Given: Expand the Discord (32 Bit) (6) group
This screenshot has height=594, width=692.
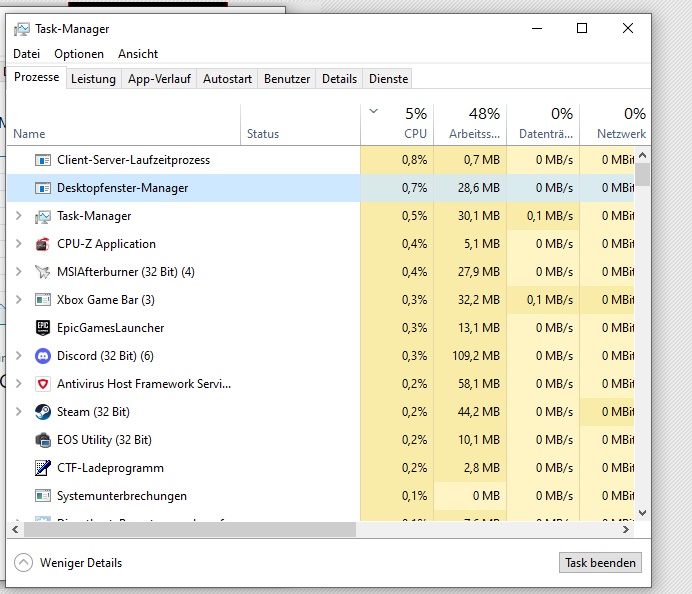Looking at the screenshot, I should (19, 356).
